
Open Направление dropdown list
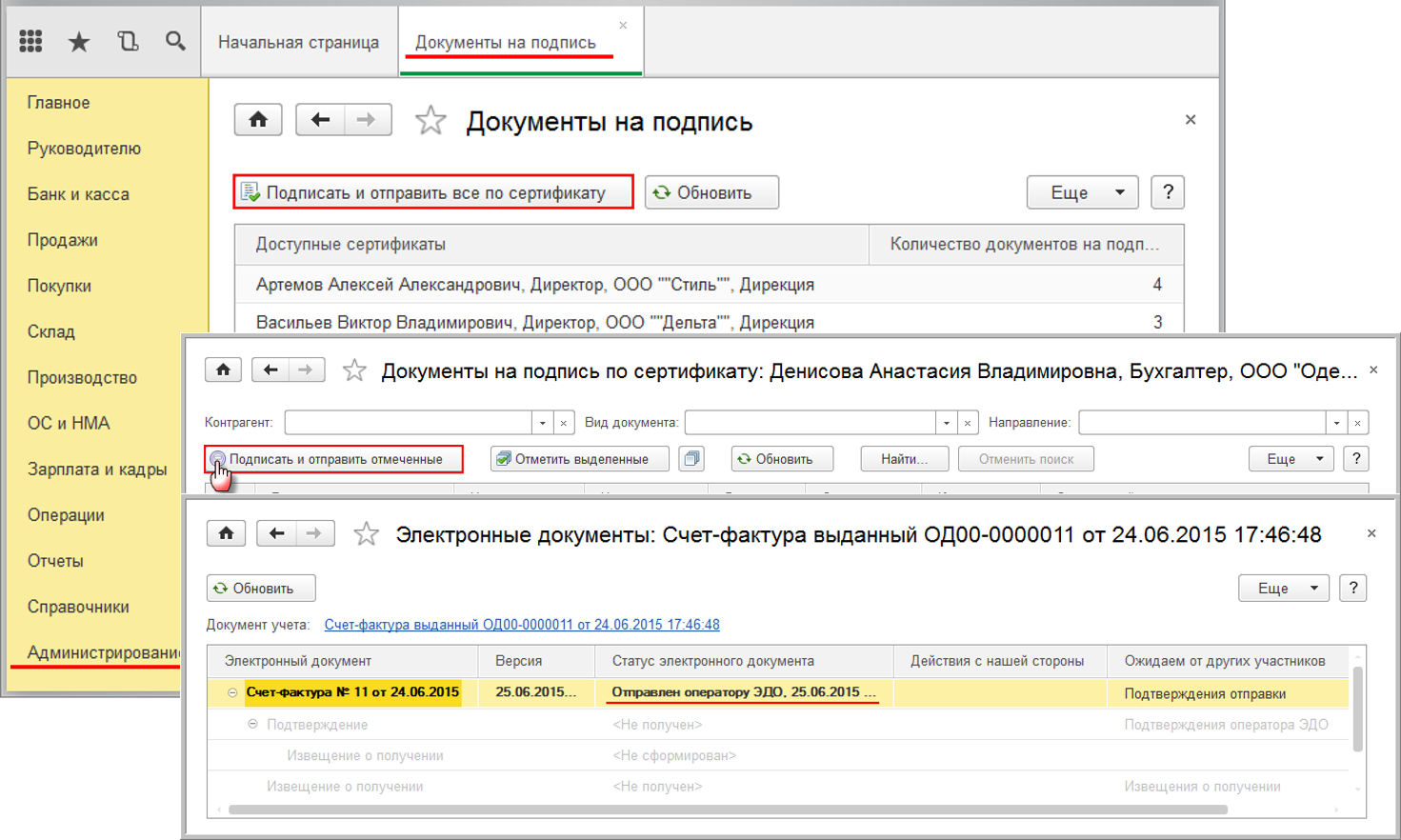pos(1337,423)
